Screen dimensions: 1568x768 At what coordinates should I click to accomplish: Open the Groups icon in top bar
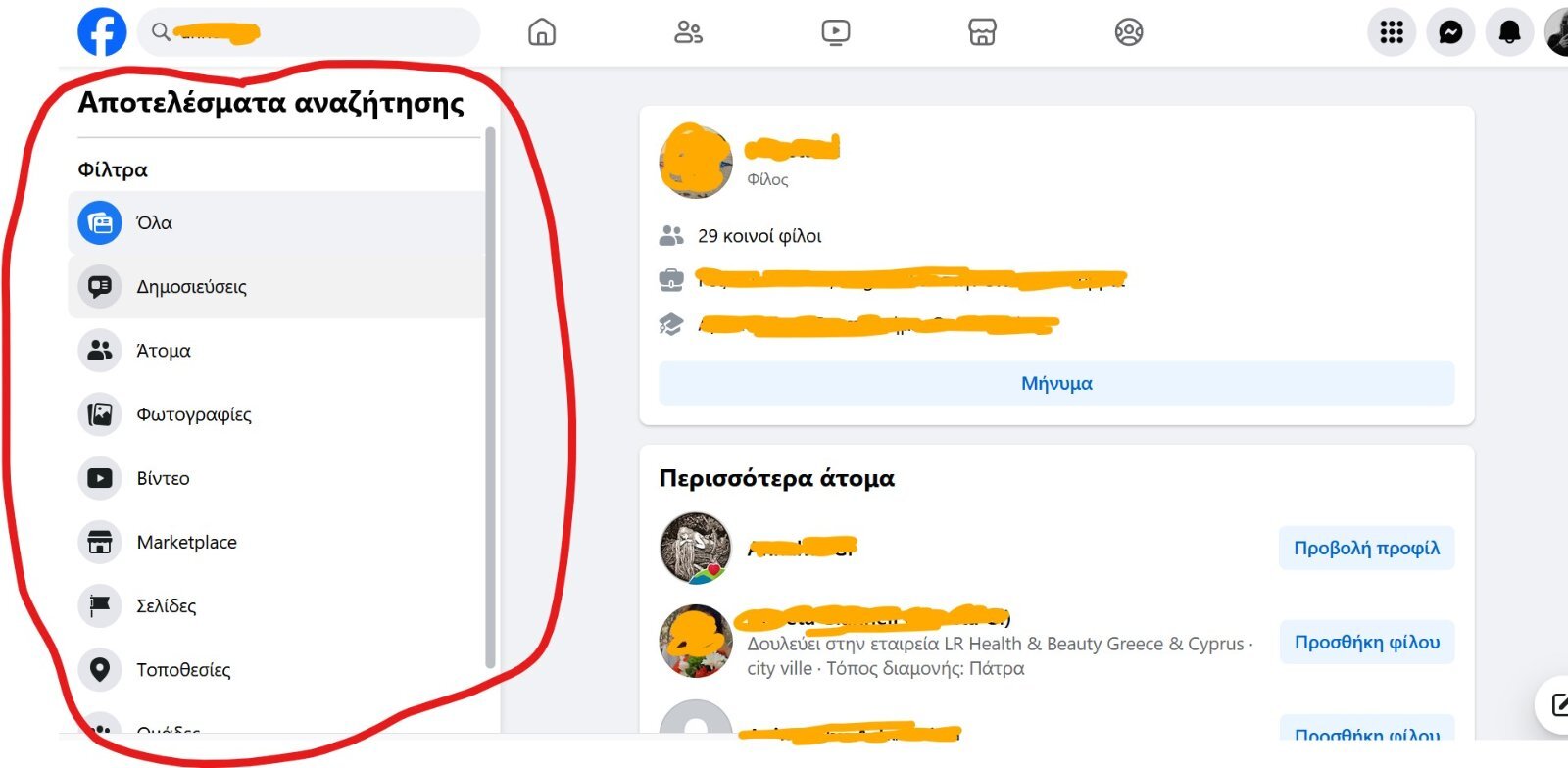pyautogui.click(x=1129, y=32)
